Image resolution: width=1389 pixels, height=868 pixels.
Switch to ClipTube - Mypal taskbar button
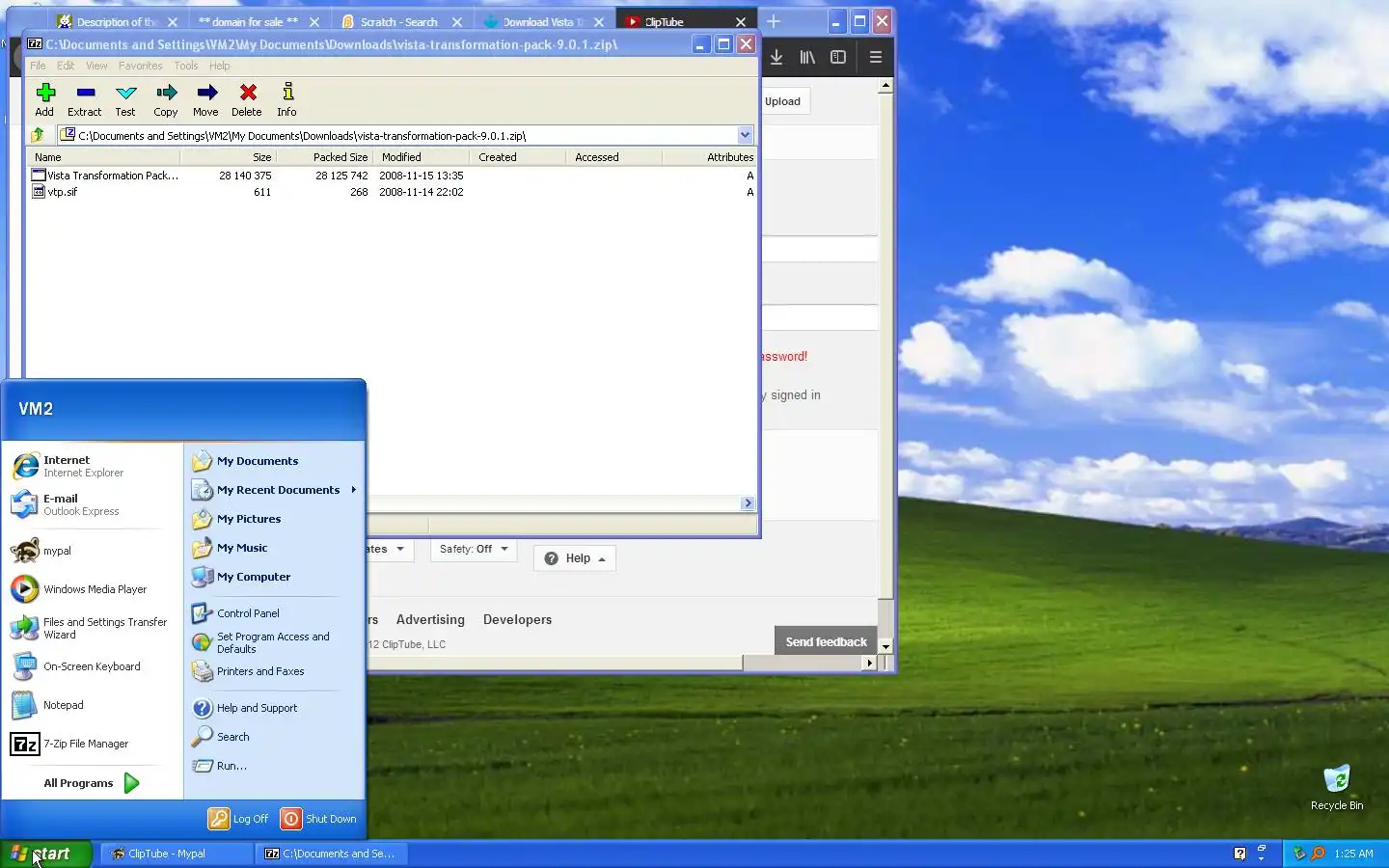177,854
